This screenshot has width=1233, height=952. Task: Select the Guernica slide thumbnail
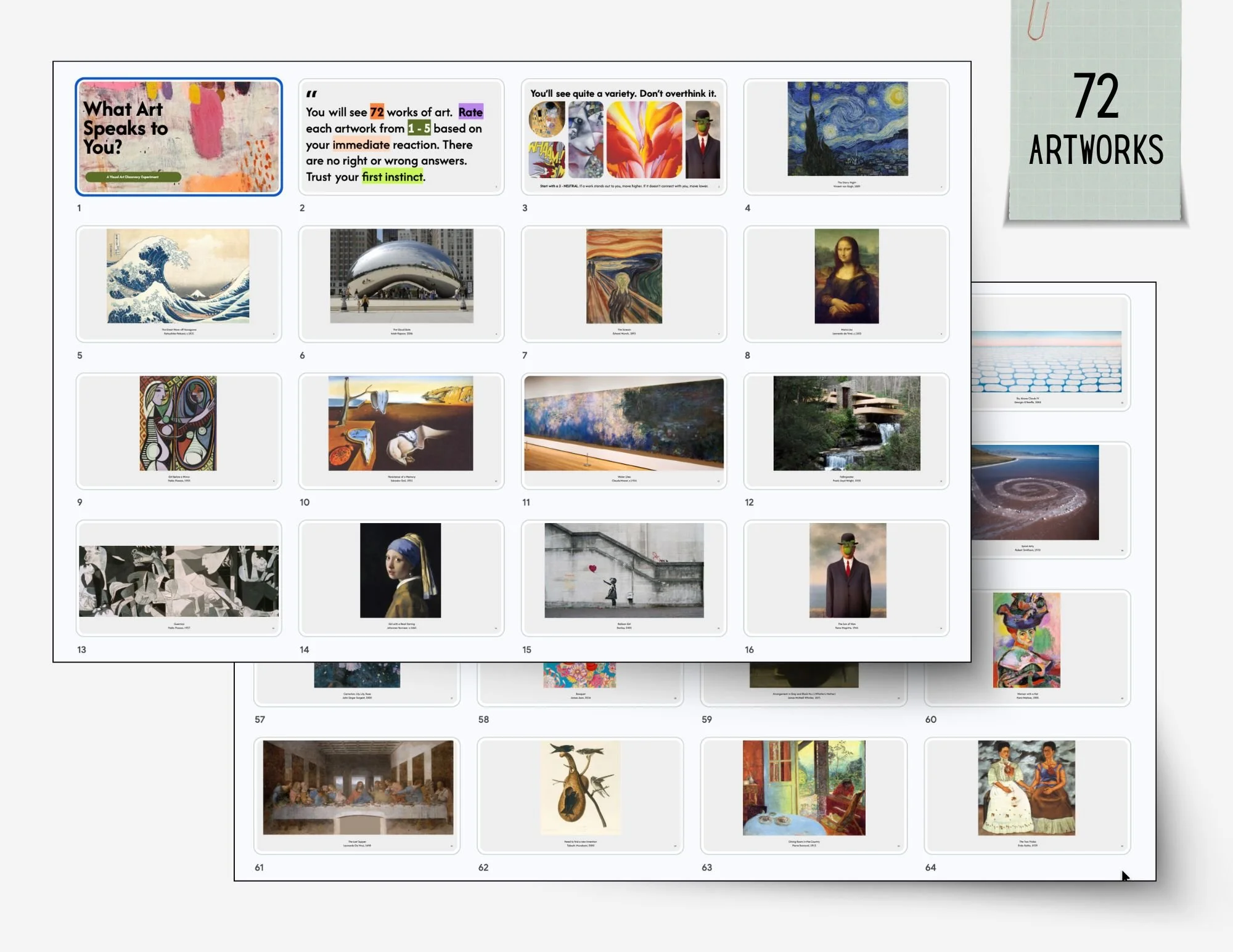[x=179, y=579]
